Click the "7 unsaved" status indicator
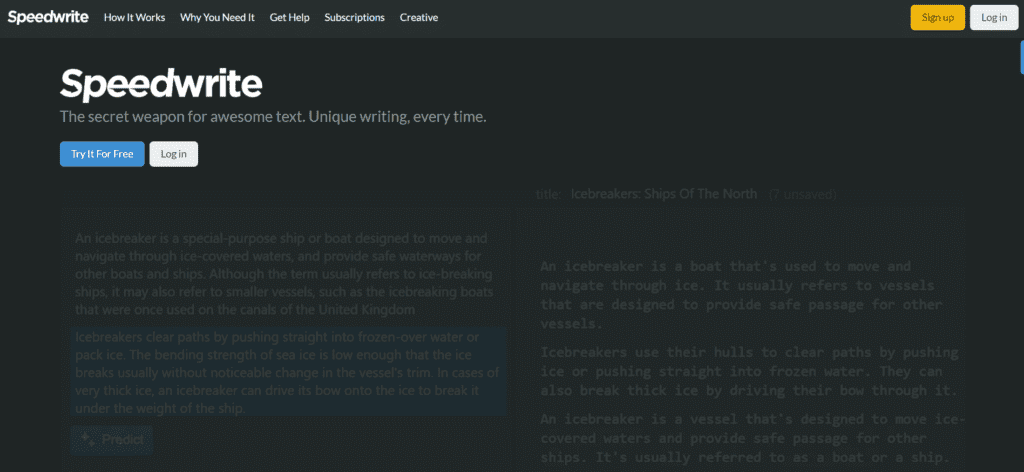 [x=802, y=194]
